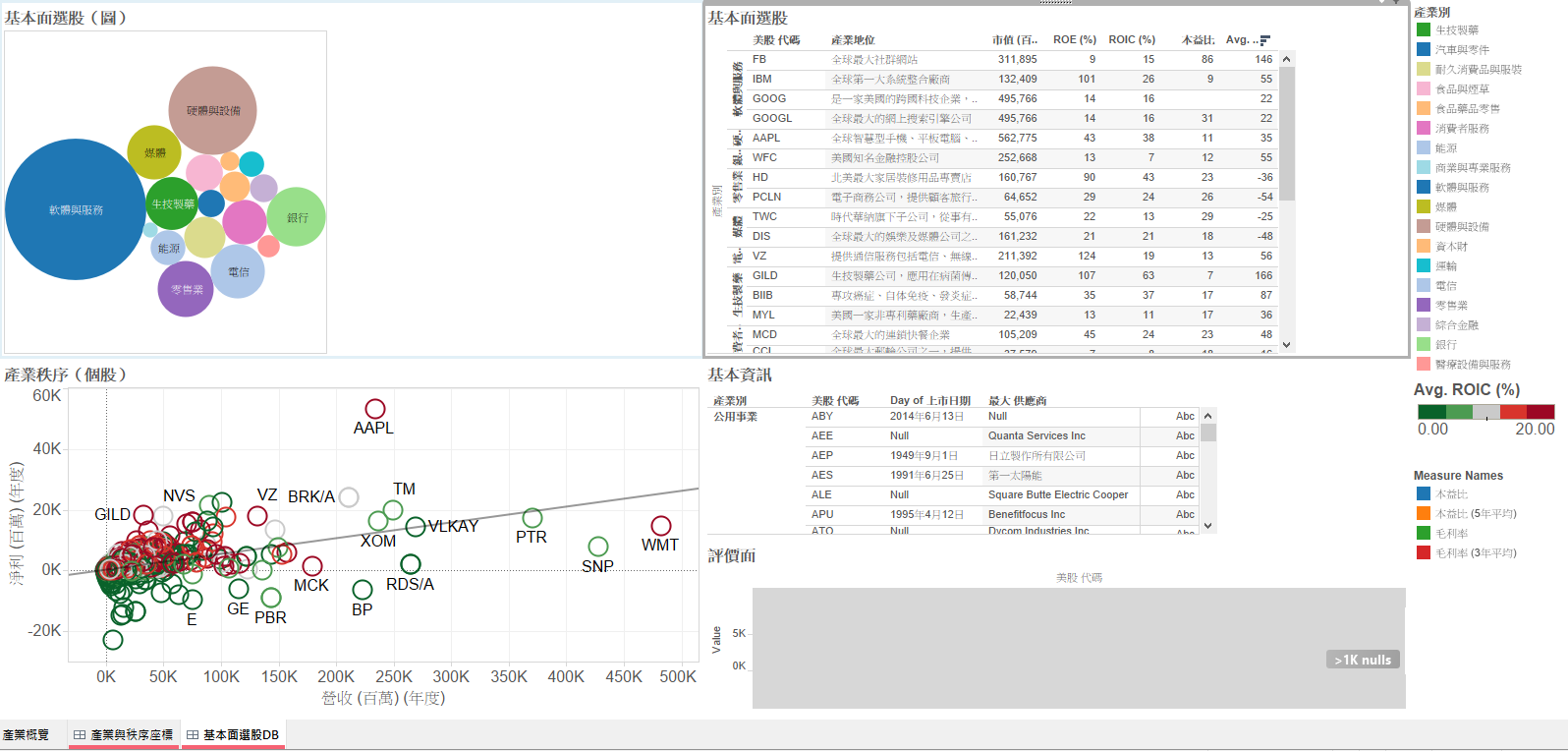
Task: Select the GILD ticker in 基本面選股 table
Action: click(765, 276)
